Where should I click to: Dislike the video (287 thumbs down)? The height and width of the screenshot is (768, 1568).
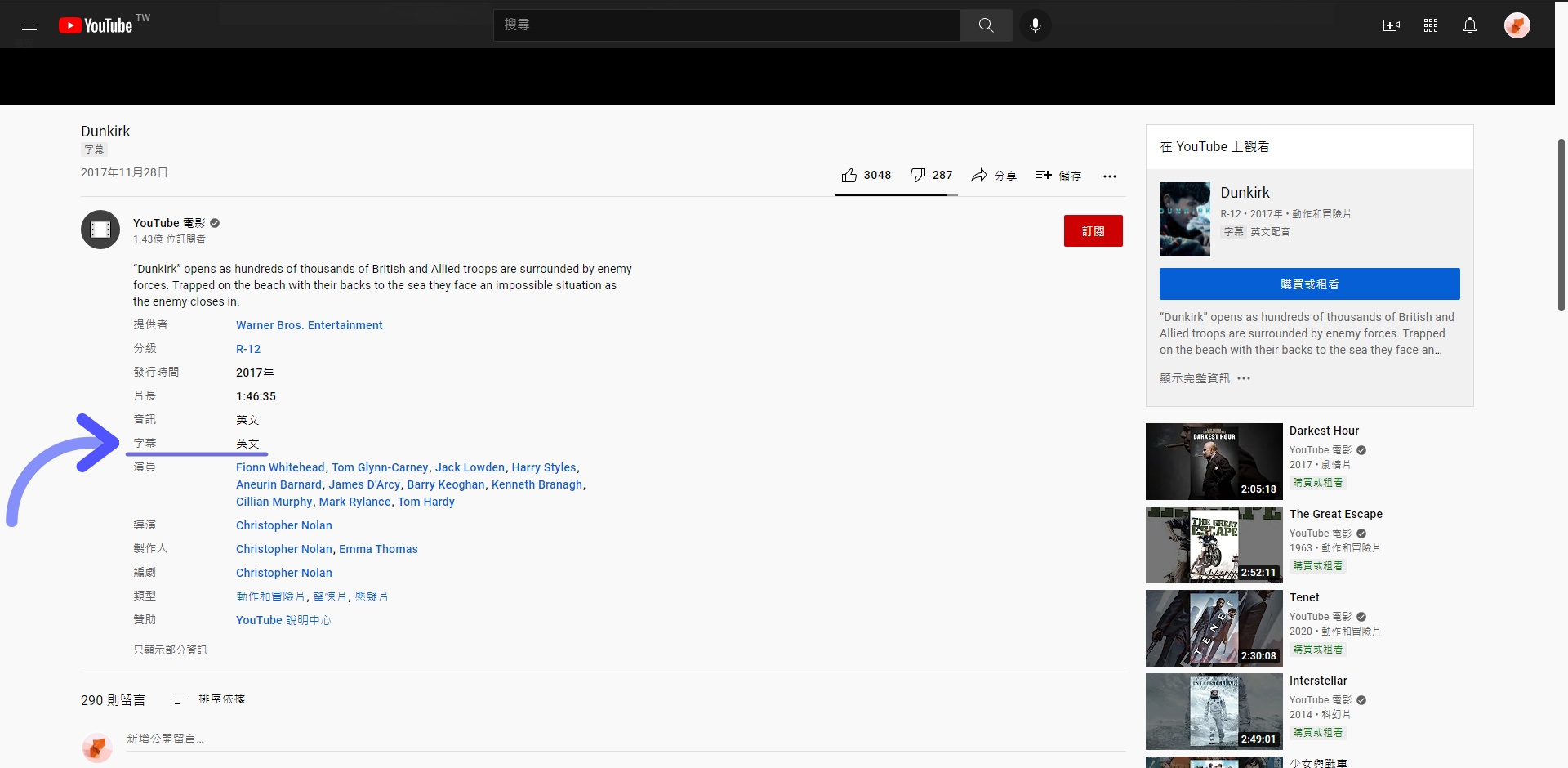[932, 175]
